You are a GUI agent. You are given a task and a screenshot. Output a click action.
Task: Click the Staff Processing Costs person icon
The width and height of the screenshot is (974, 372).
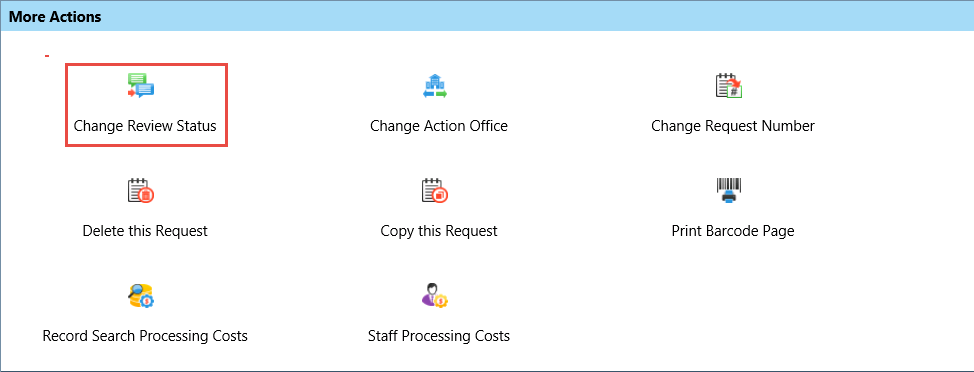(435, 296)
